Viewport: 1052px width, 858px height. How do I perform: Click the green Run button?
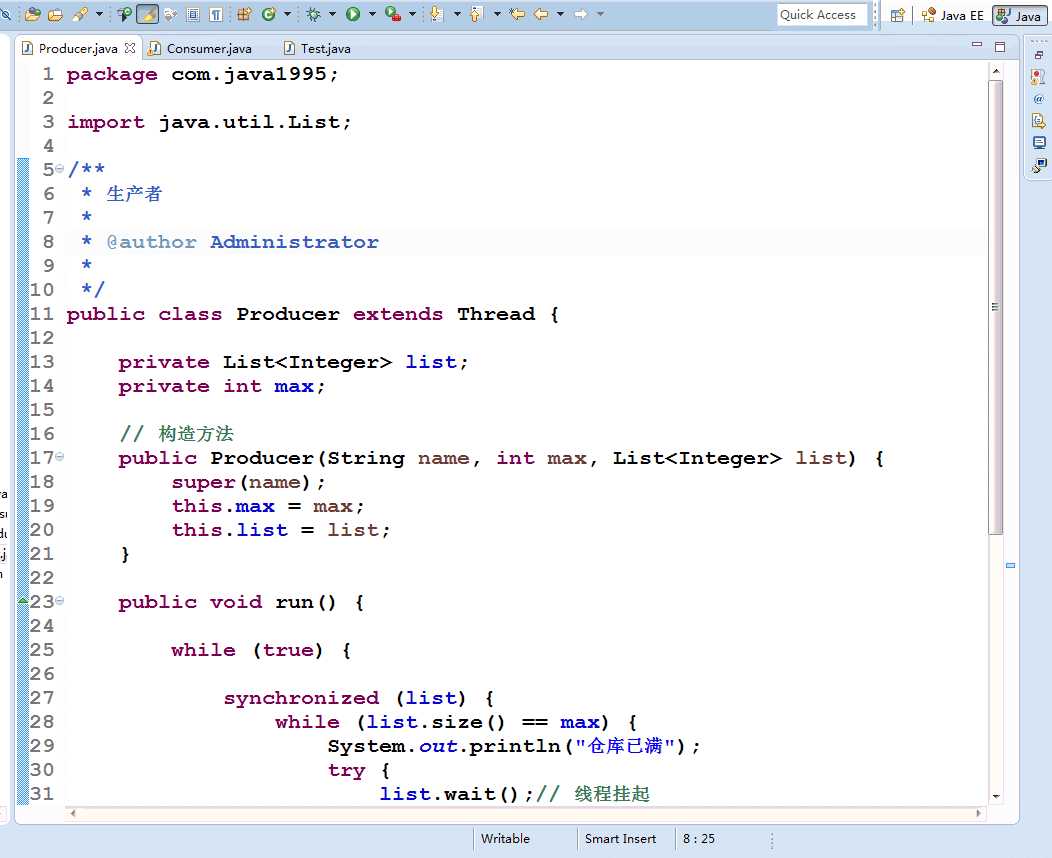(x=353, y=13)
